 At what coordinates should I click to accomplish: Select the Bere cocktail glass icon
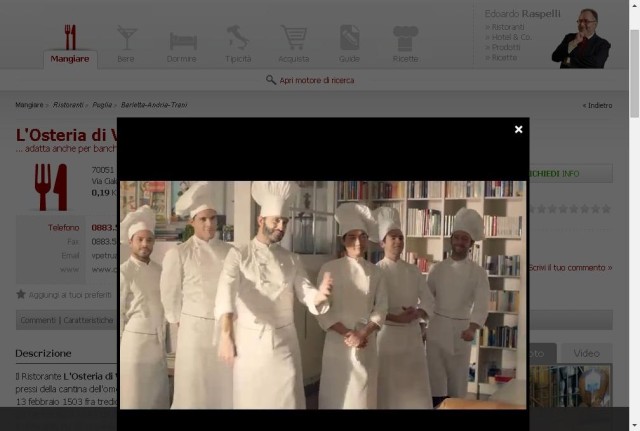click(x=127, y=38)
